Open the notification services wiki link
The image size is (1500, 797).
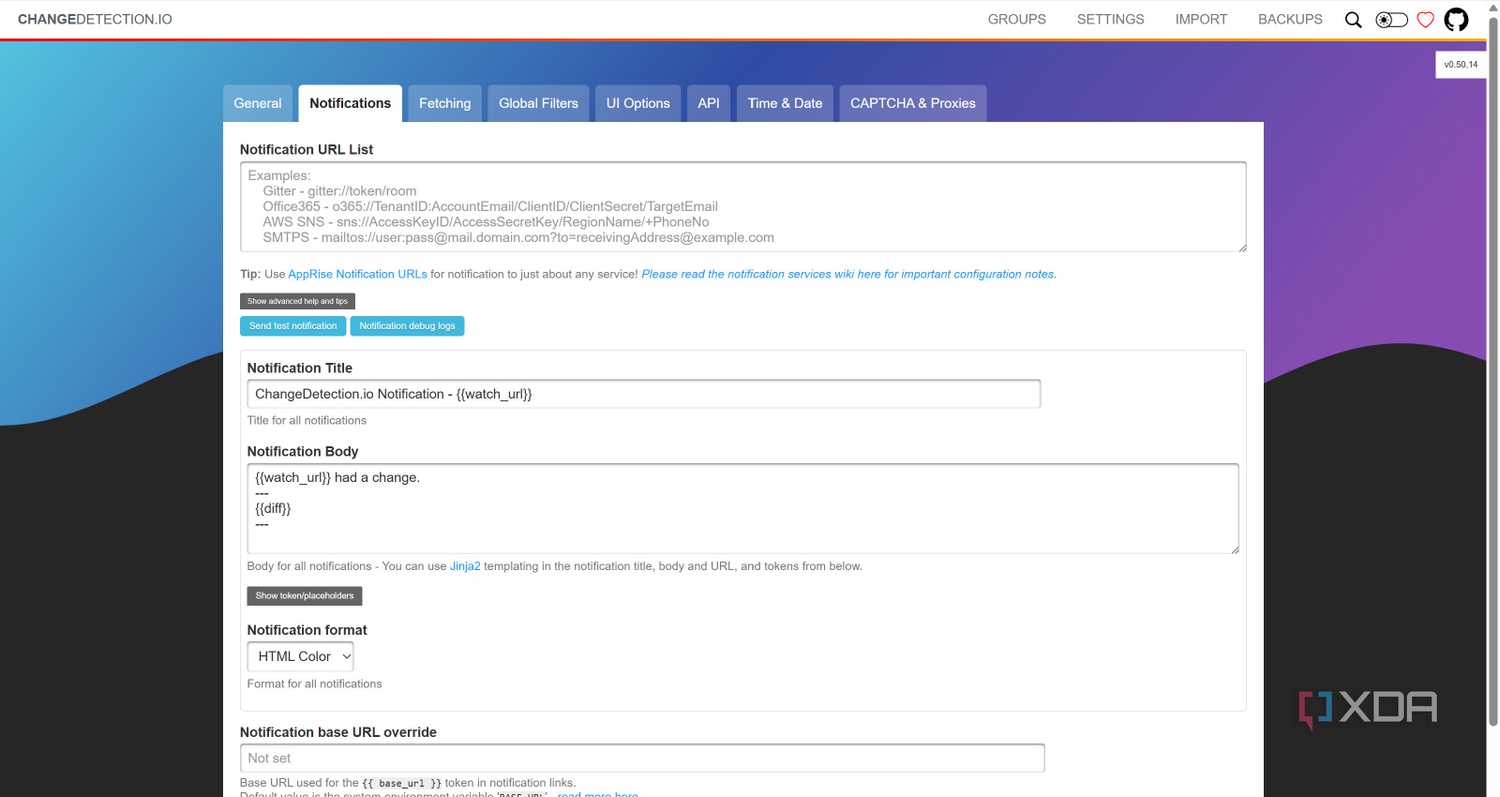coord(848,274)
